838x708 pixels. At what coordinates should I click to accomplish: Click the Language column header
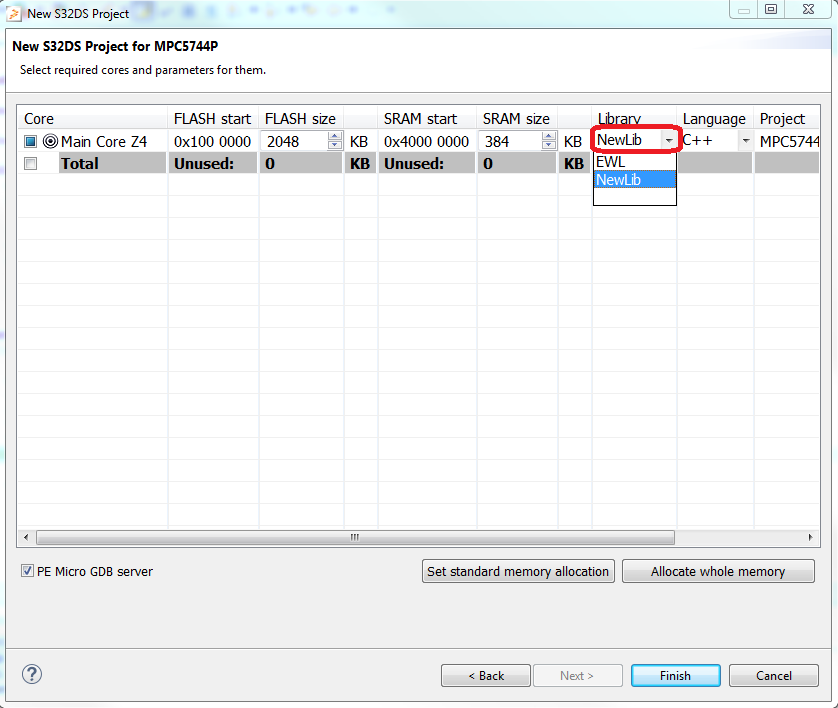click(715, 119)
